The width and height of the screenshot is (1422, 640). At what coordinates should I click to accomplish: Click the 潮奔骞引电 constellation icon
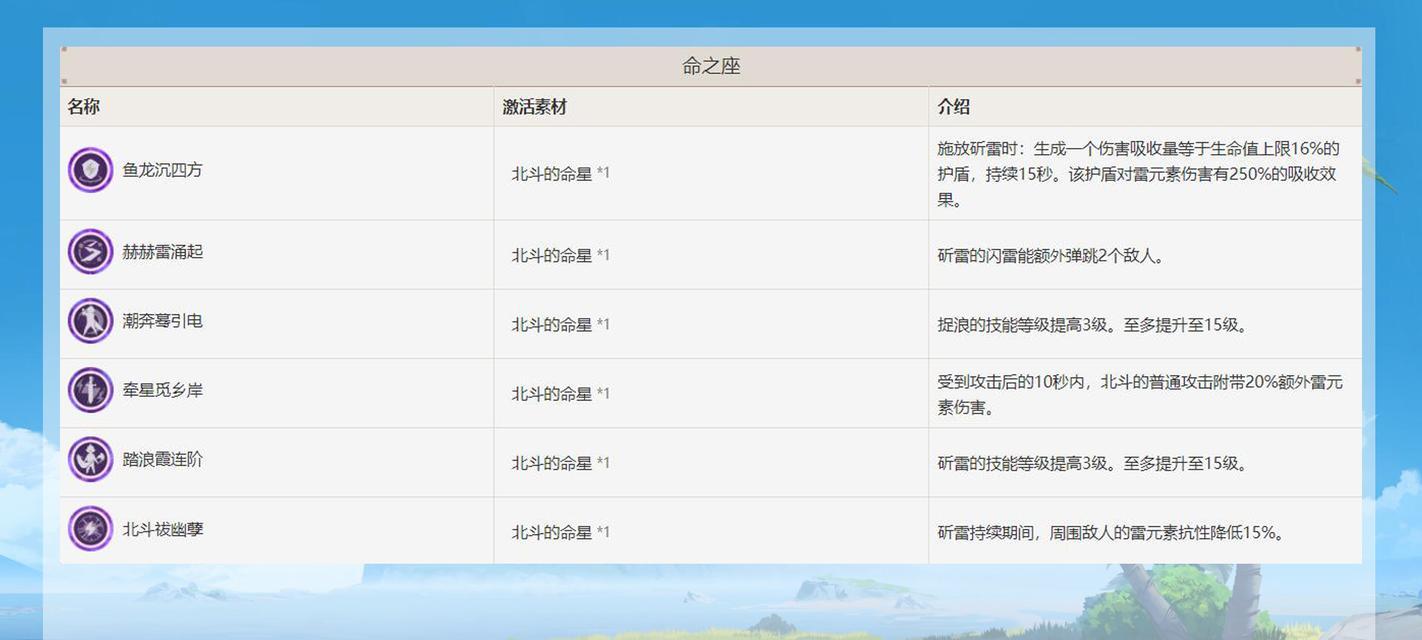[x=90, y=321]
